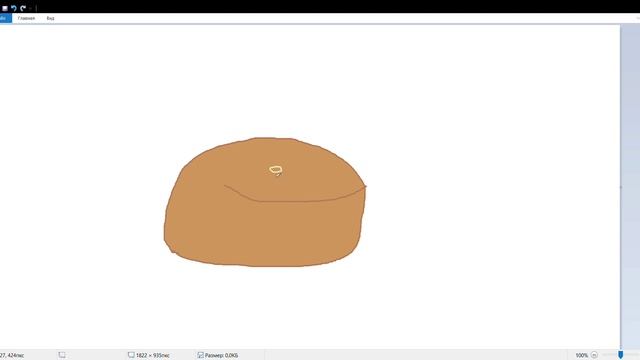Click the zoom out minus button
This screenshot has height=360, width=640.
[x=594, y=355]
